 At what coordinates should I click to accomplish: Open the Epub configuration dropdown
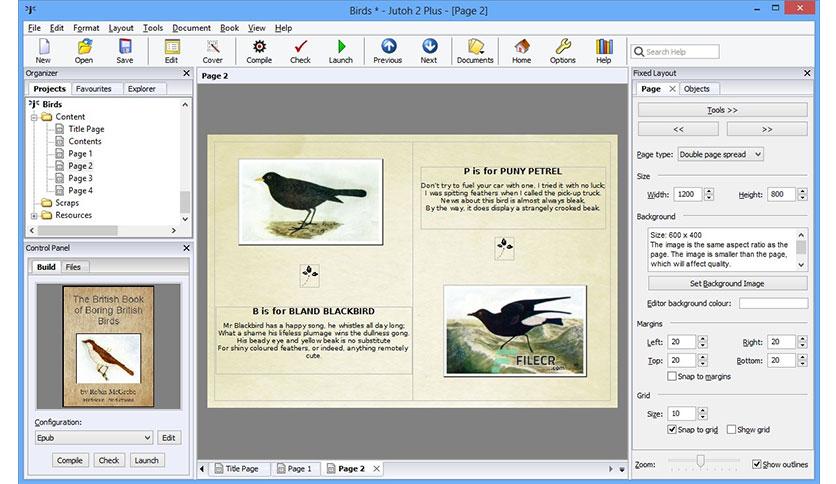[94, 438]
